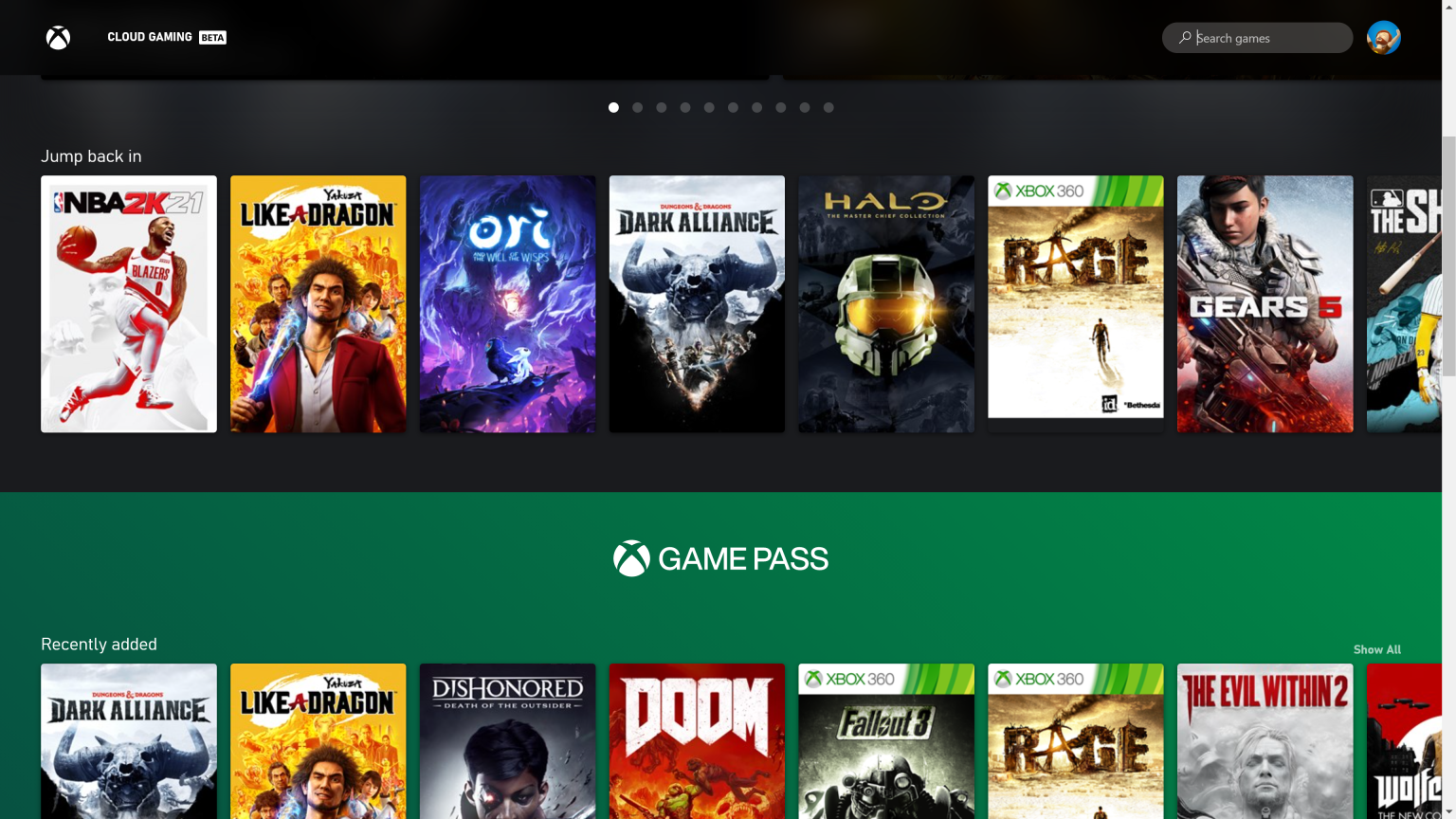1456x819 pixels.
Task: Click the Jump back in section heading
Action: tap(91, 155)
